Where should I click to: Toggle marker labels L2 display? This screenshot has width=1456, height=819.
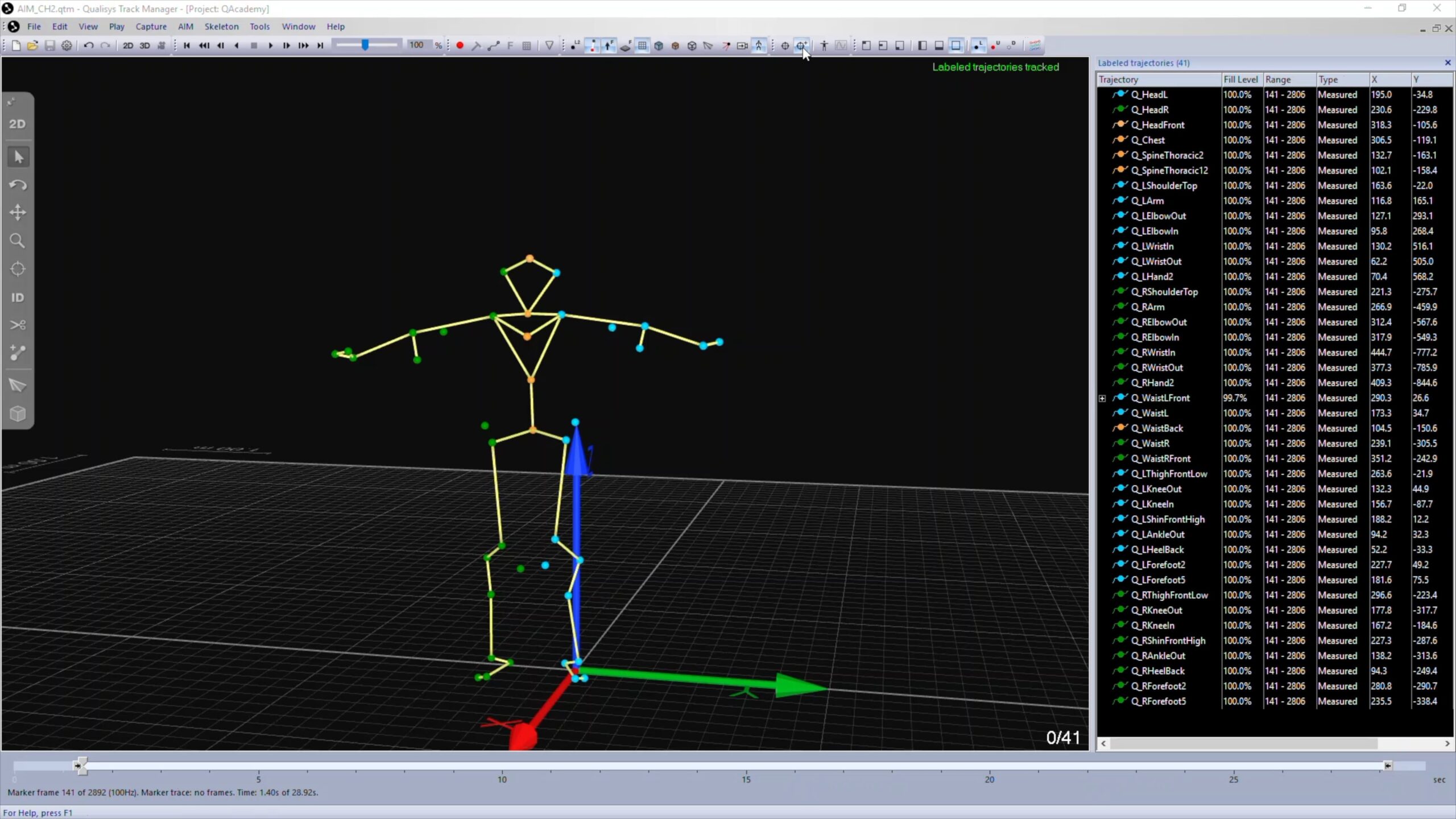575,45
